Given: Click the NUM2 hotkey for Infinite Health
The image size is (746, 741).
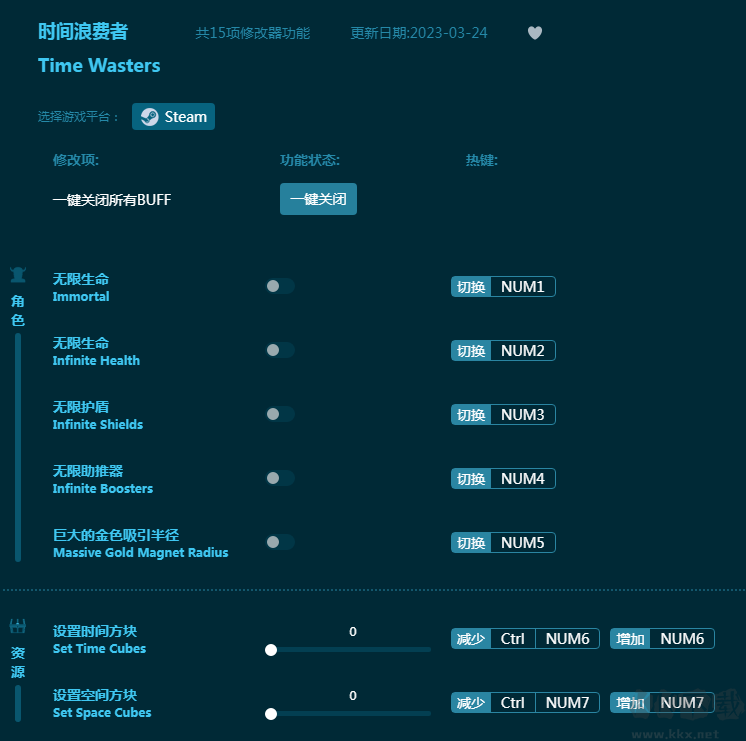Looking at the screenshot, I should [x=522, y=351].
